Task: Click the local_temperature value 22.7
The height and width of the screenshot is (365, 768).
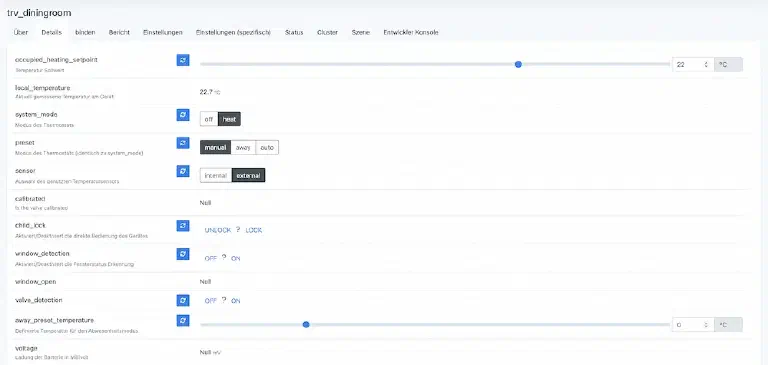Action: pos(206,92)
